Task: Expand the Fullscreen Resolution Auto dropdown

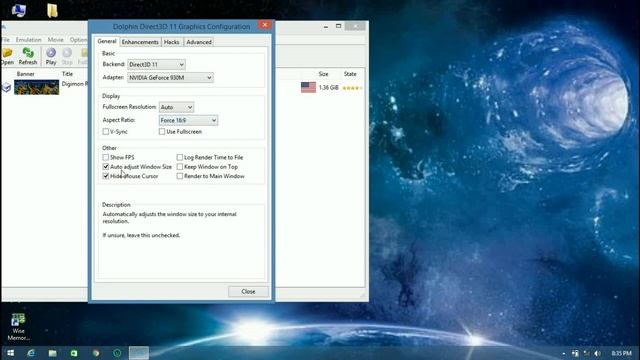Action: (x=176, y=107)
